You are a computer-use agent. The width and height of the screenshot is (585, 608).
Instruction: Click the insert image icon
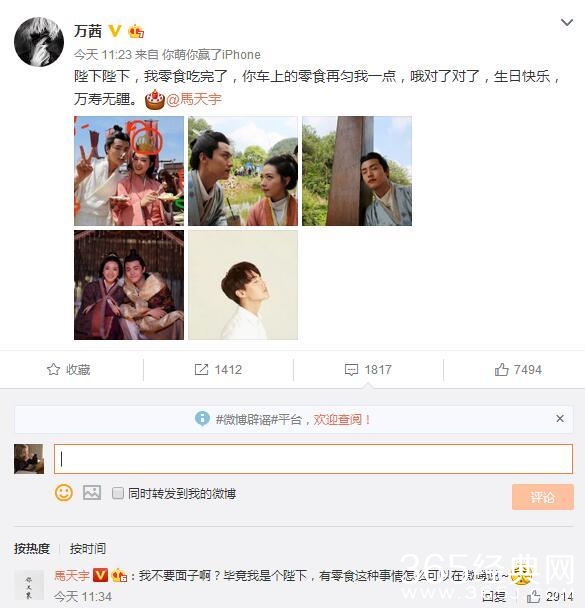pos(92,493)
